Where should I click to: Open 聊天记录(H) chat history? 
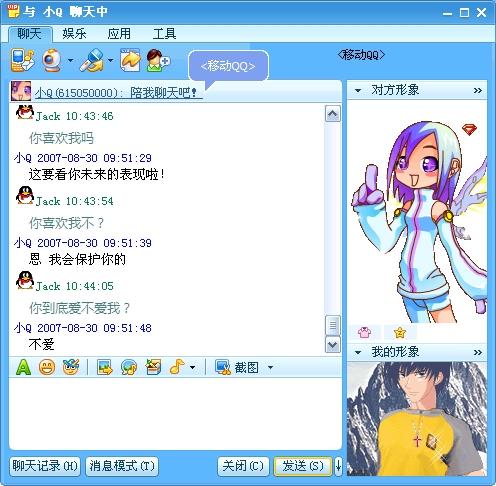coord(45,465)
